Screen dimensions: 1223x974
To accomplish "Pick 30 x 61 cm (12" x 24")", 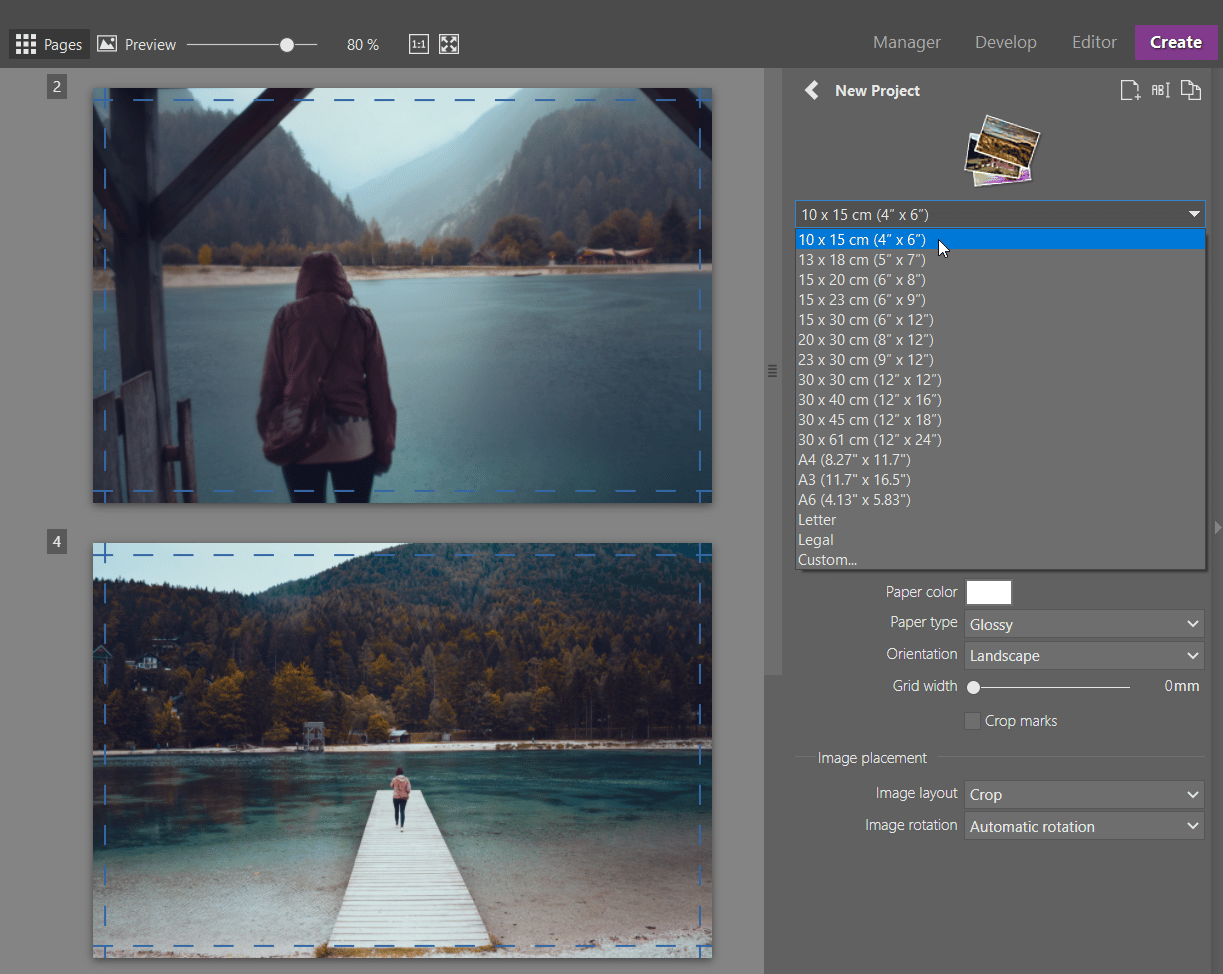I will click(x=1000, y=440).
